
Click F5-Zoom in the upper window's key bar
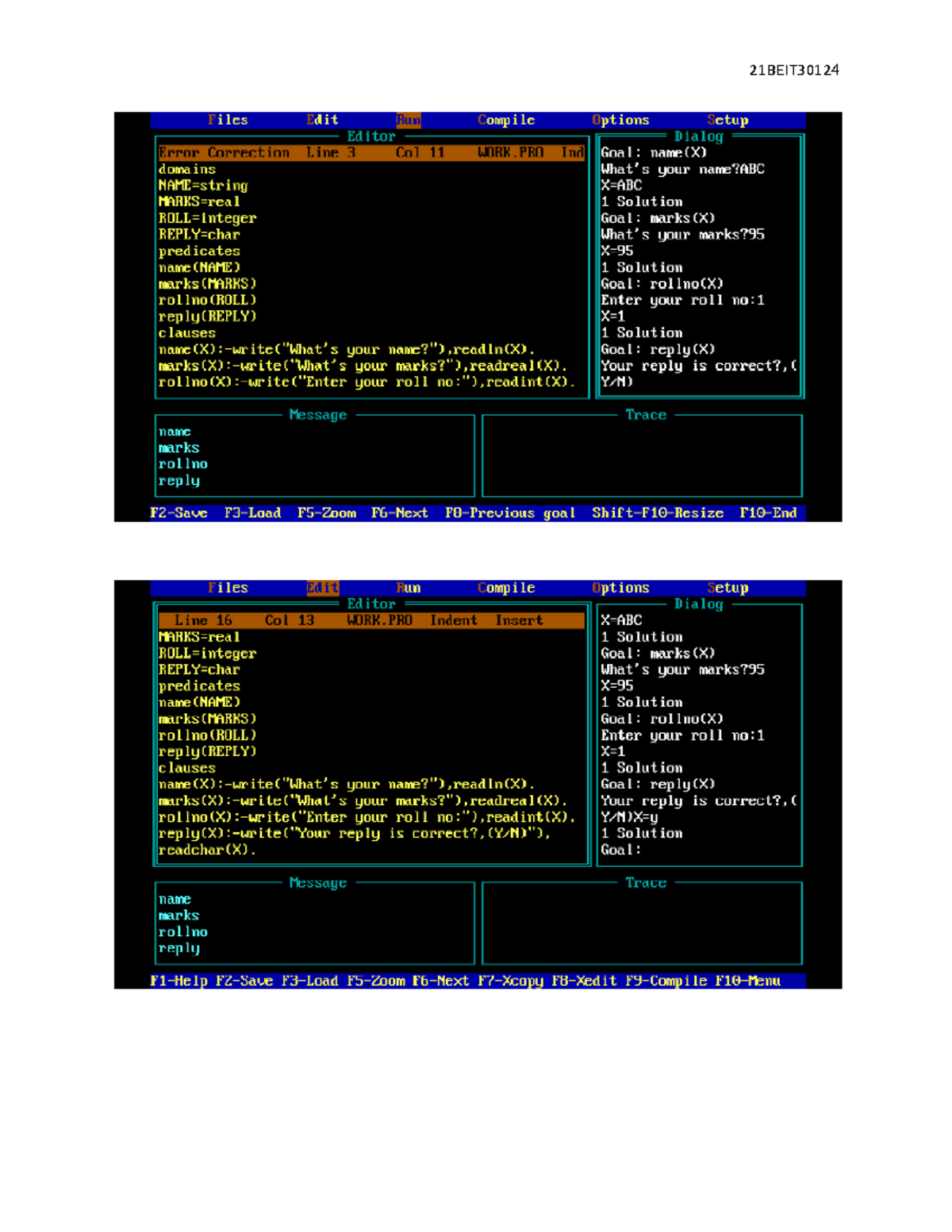click(x=326, y=513)
